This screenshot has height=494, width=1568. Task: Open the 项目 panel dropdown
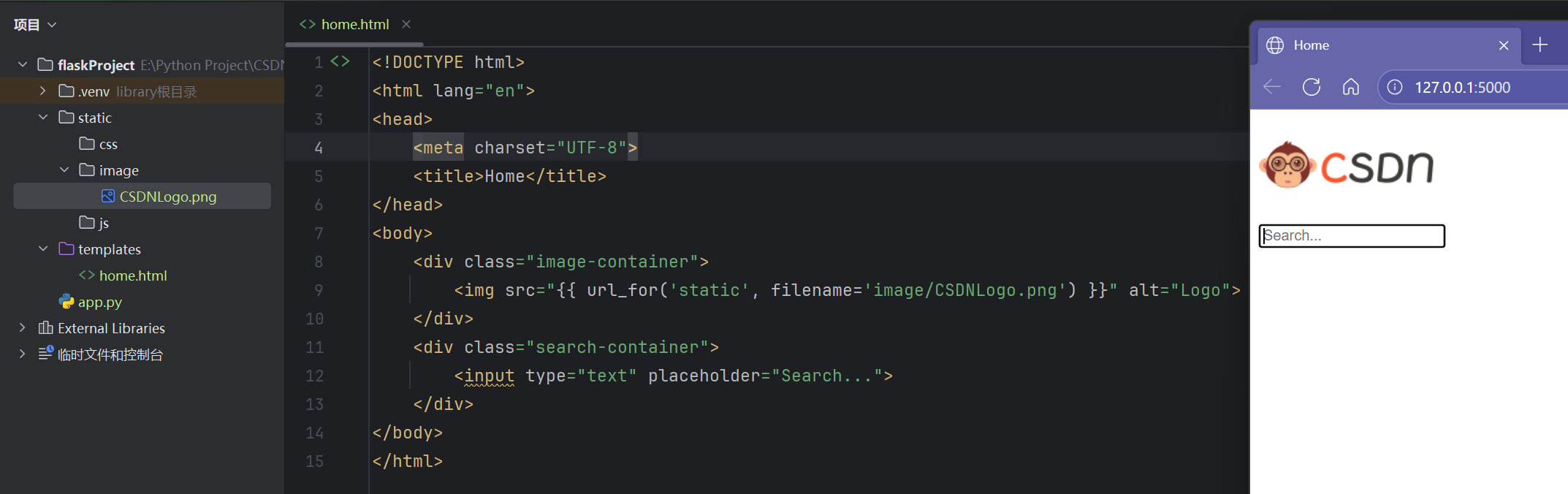35,25
